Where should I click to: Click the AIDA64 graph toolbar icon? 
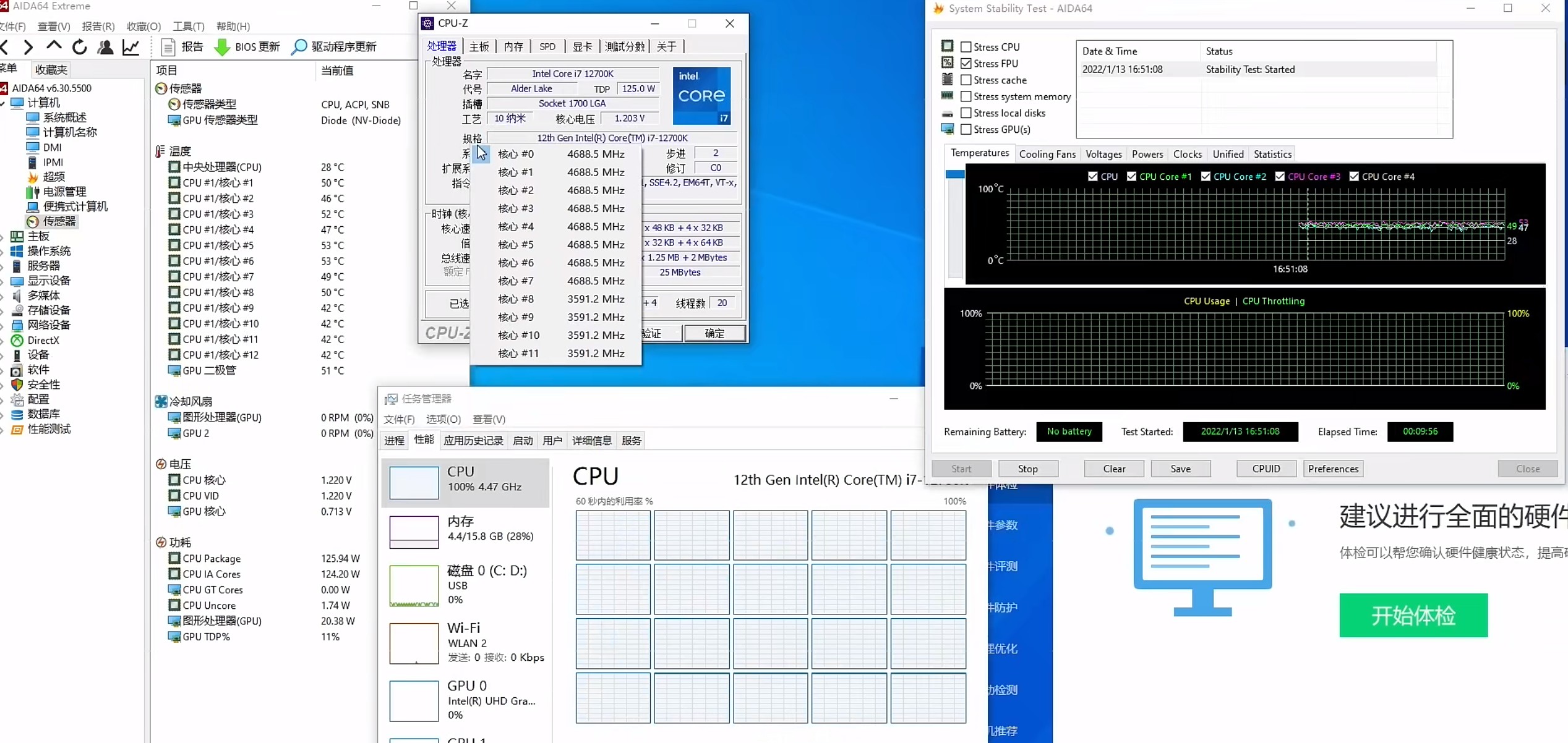pos(131,46)
